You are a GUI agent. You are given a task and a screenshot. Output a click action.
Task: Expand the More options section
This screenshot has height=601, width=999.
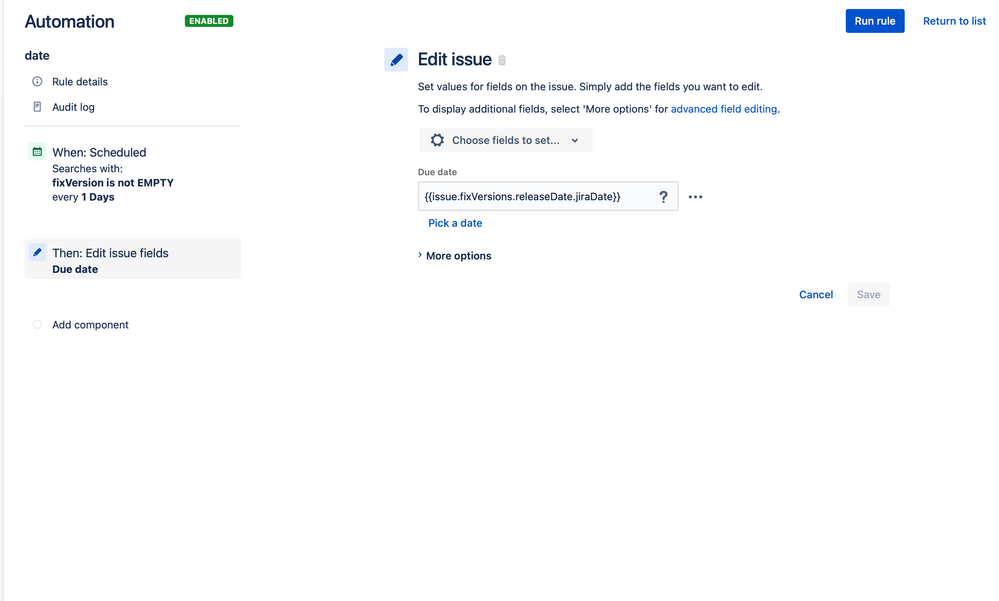pos(456,256)
